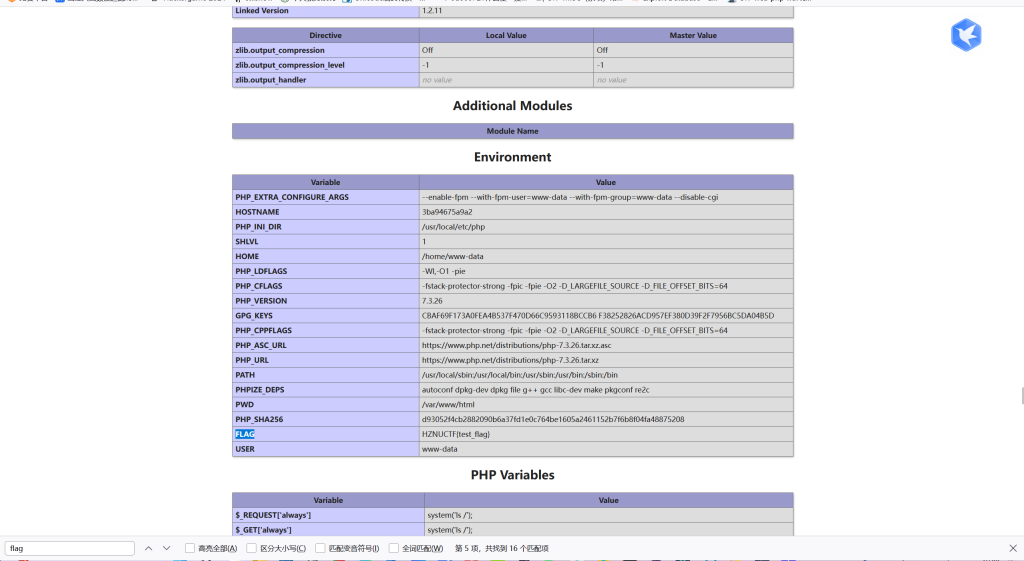Close the find bar
Image resolution: width=1024 pixels, height=561 pixels.
tap(1012, 549)
